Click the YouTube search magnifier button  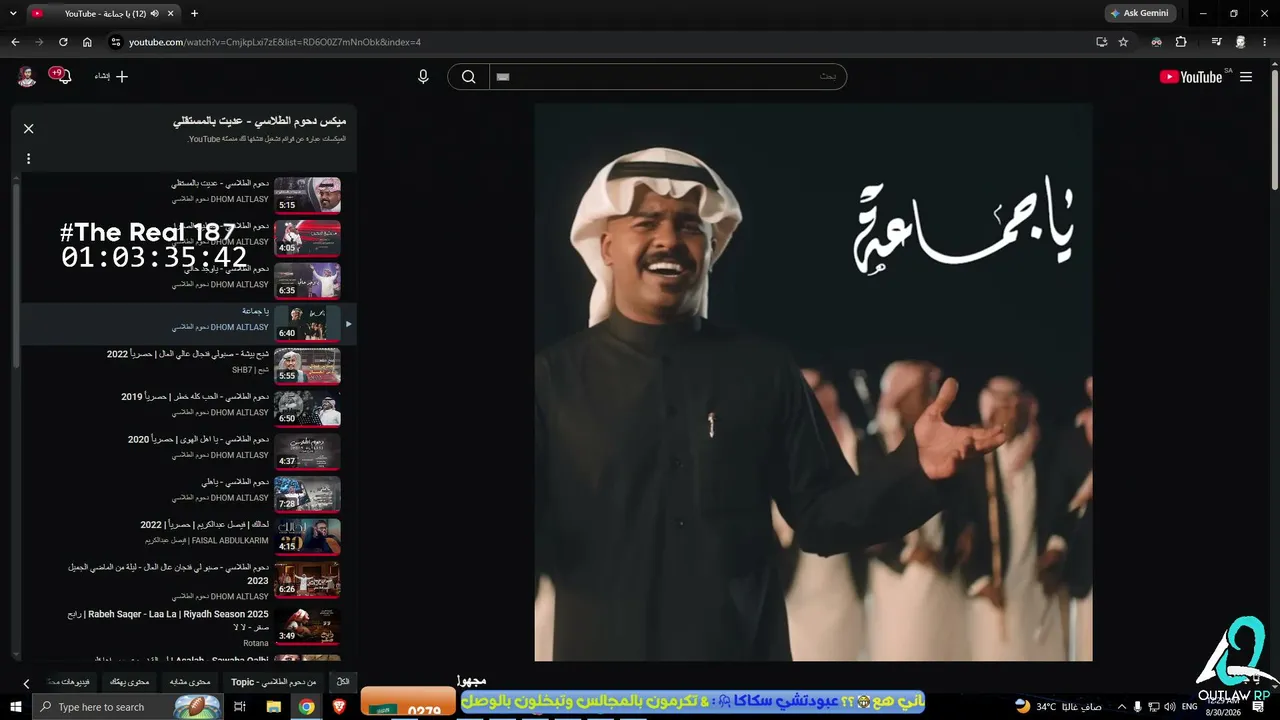(468, 77)
